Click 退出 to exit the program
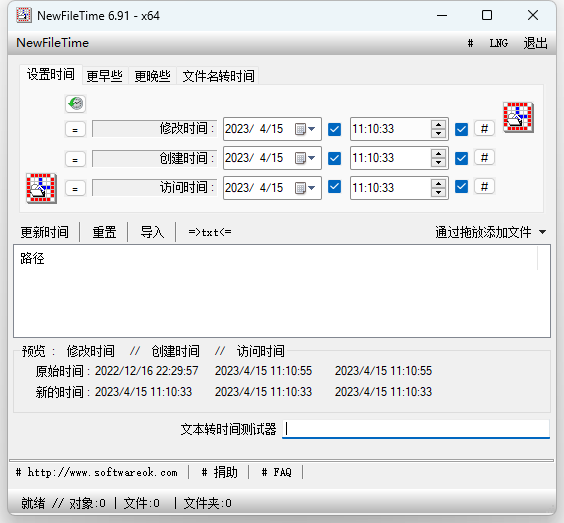Screen dimensions: 564x523 535,43
